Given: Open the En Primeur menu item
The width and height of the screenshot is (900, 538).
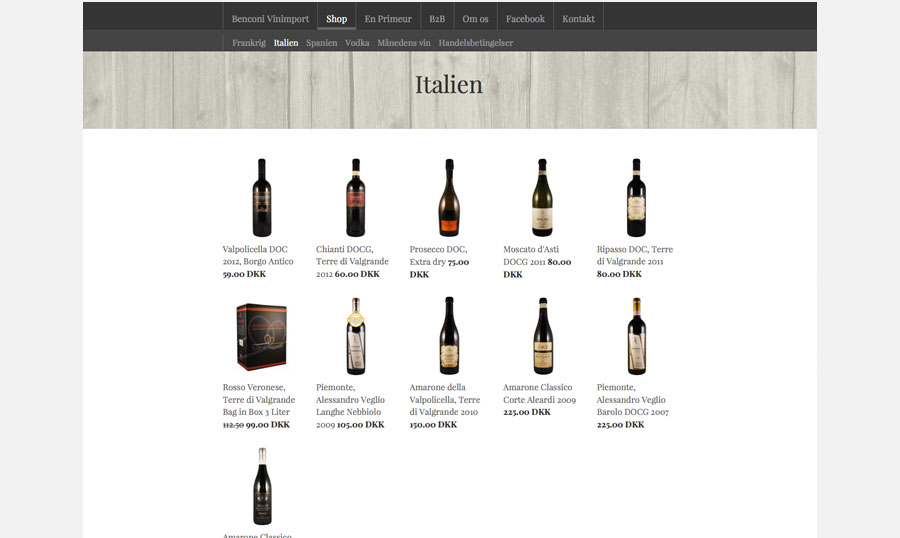Looking at the screenshot, I should coord(388,19).
